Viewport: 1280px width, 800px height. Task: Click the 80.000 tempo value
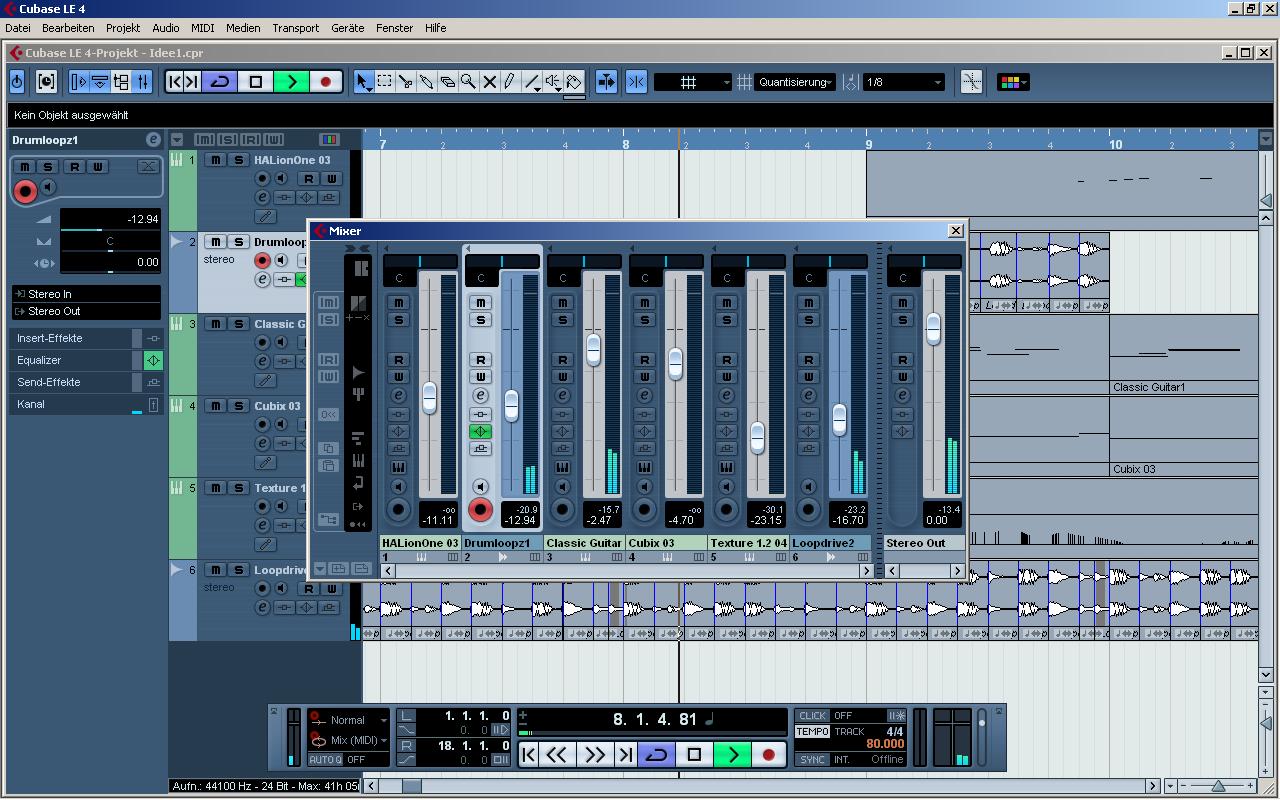point(884,744)
